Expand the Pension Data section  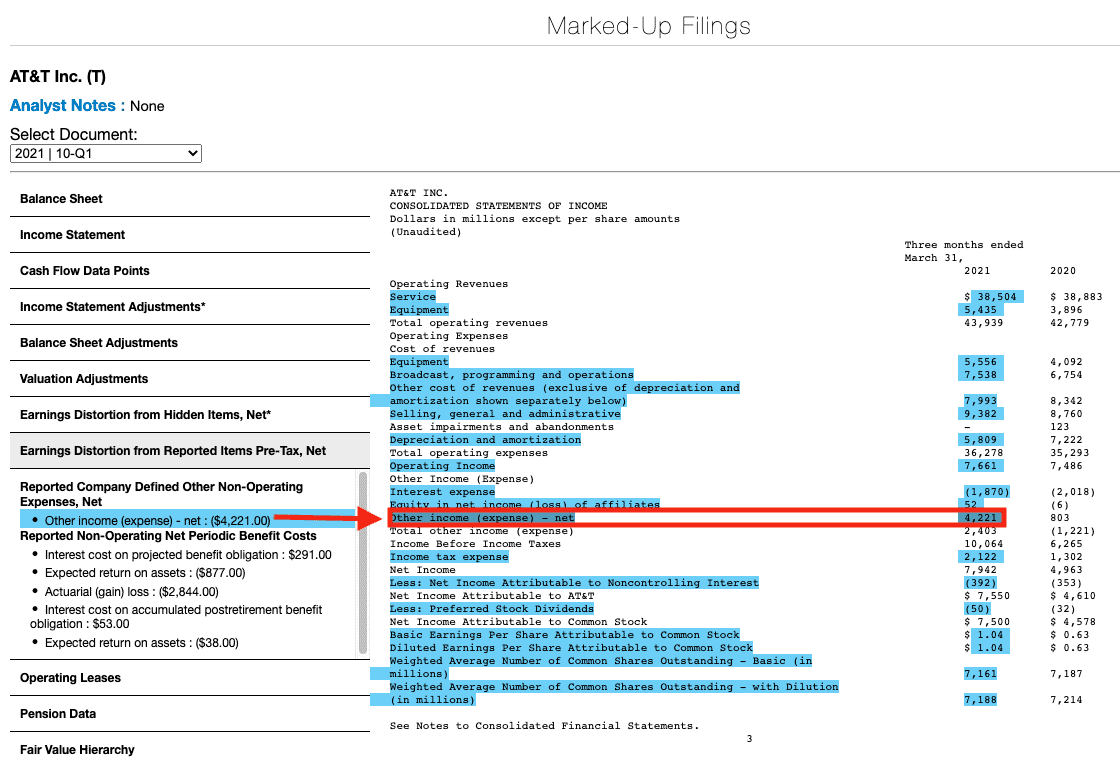point(189,714)
